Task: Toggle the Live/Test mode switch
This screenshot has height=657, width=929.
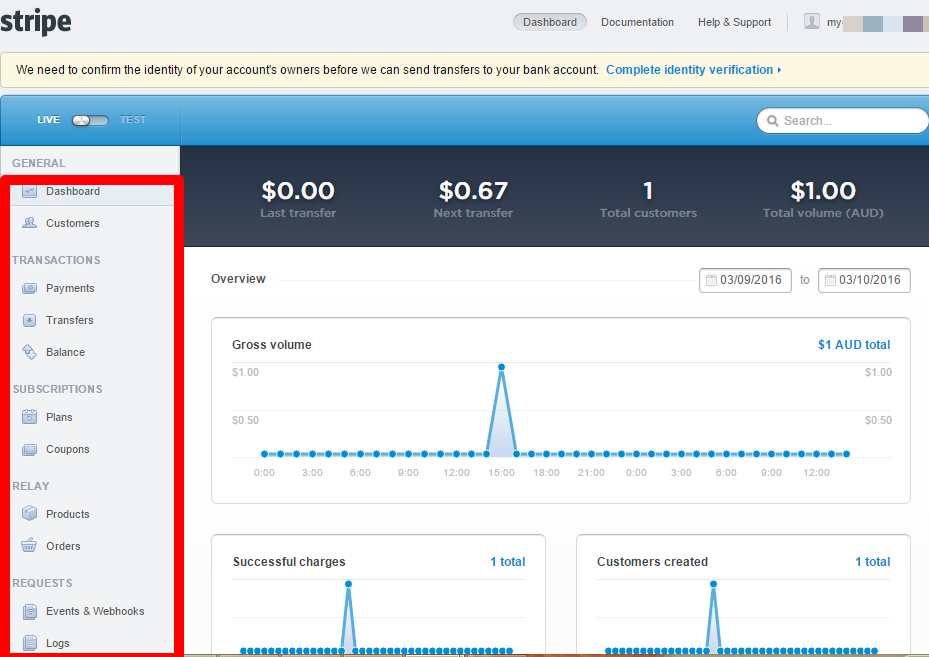Action: point(90,120)
